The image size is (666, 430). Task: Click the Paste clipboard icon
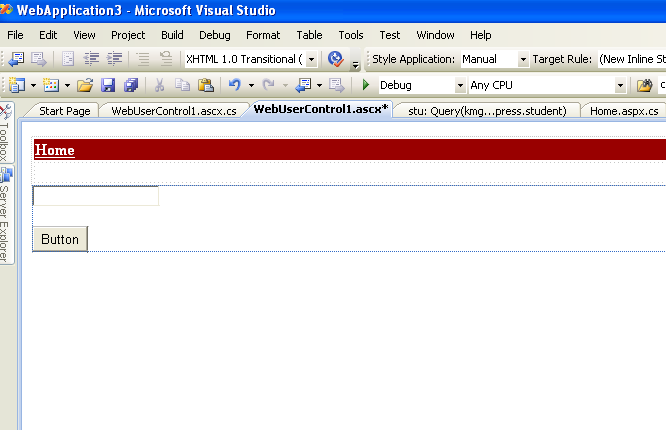[206, 85]
